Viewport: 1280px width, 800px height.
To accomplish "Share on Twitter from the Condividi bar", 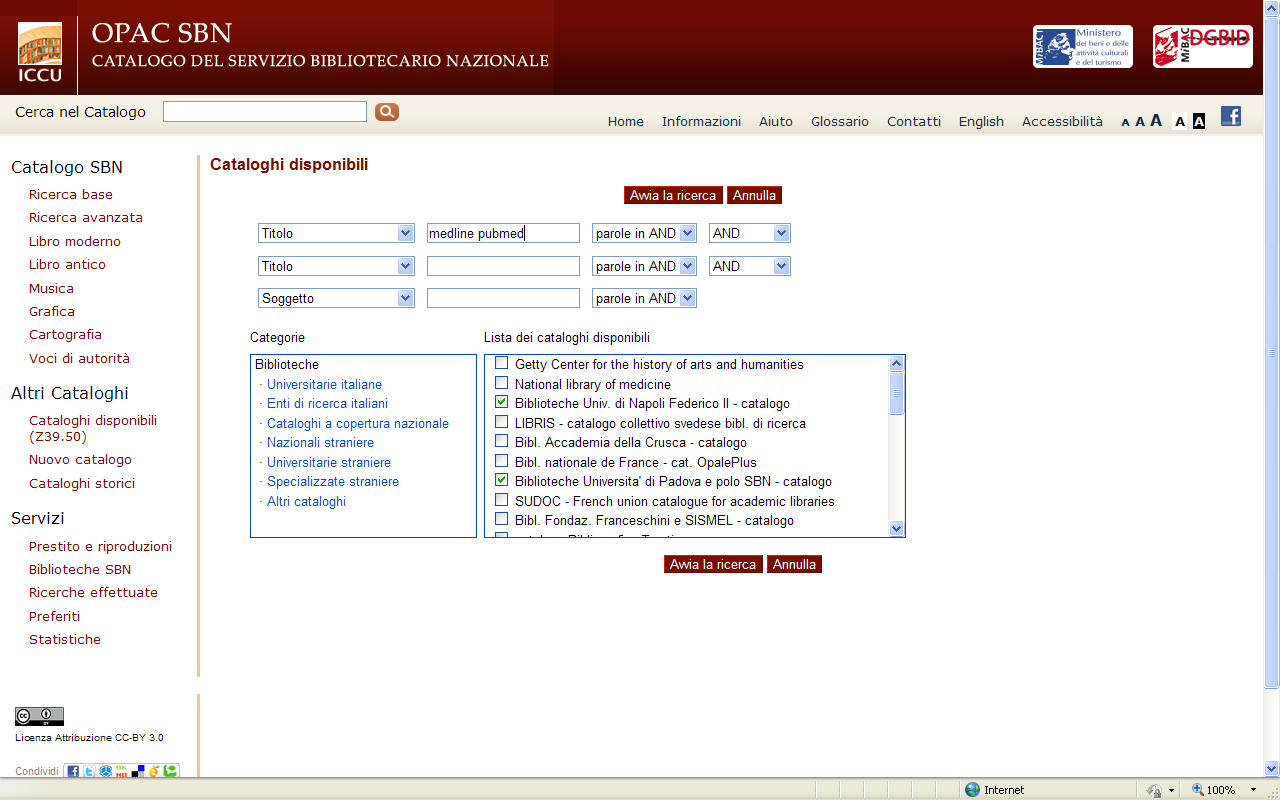I will 89,771.
